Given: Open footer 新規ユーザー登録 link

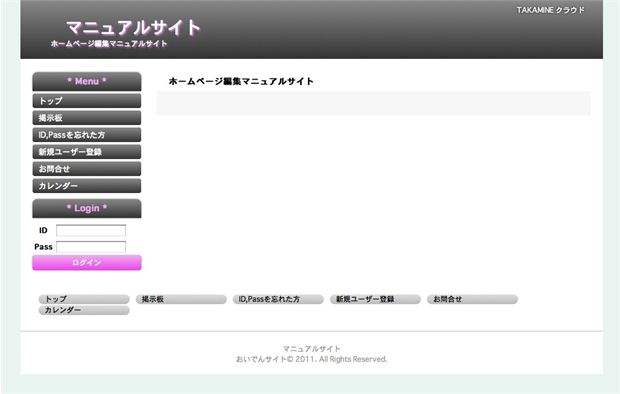Looking at the screenshot, I should pos(375,299).
